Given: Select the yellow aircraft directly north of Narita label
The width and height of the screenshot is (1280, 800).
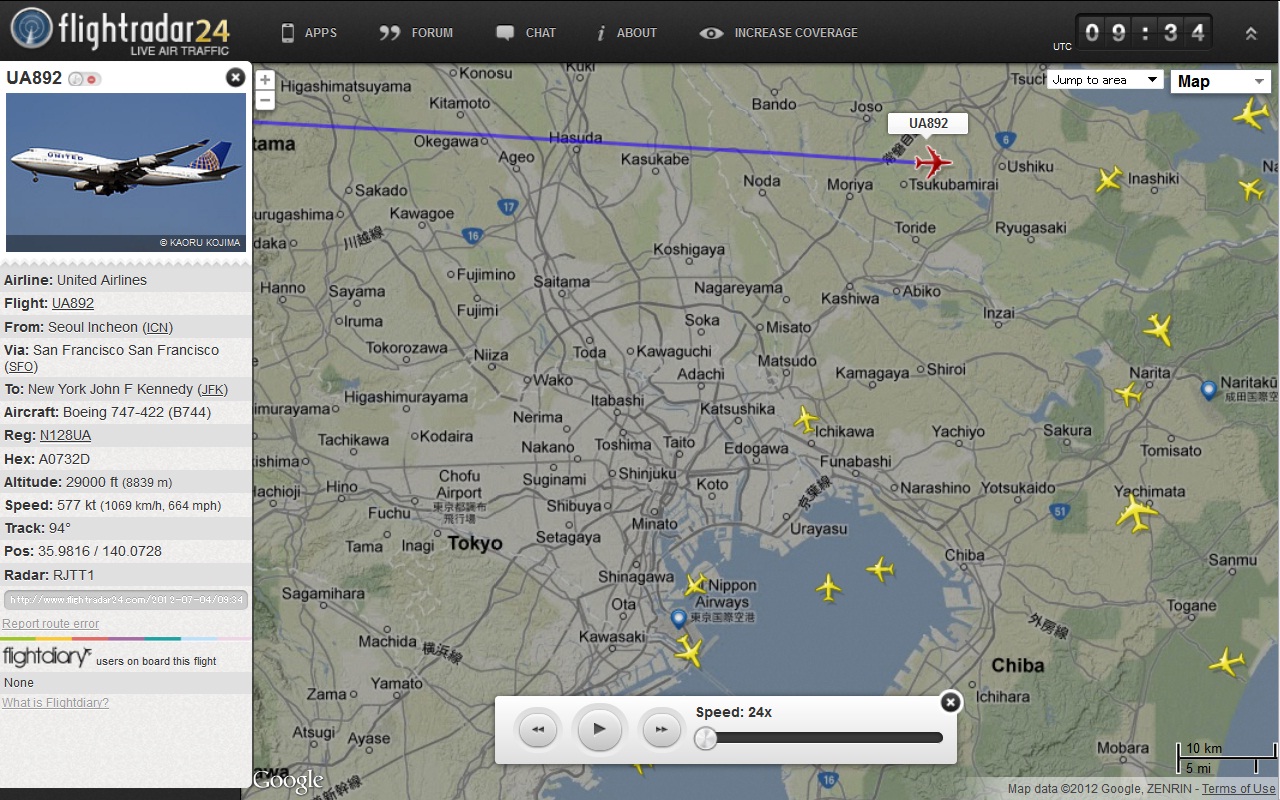Looking at the screenshot, I should click(x=1158, y=329).
